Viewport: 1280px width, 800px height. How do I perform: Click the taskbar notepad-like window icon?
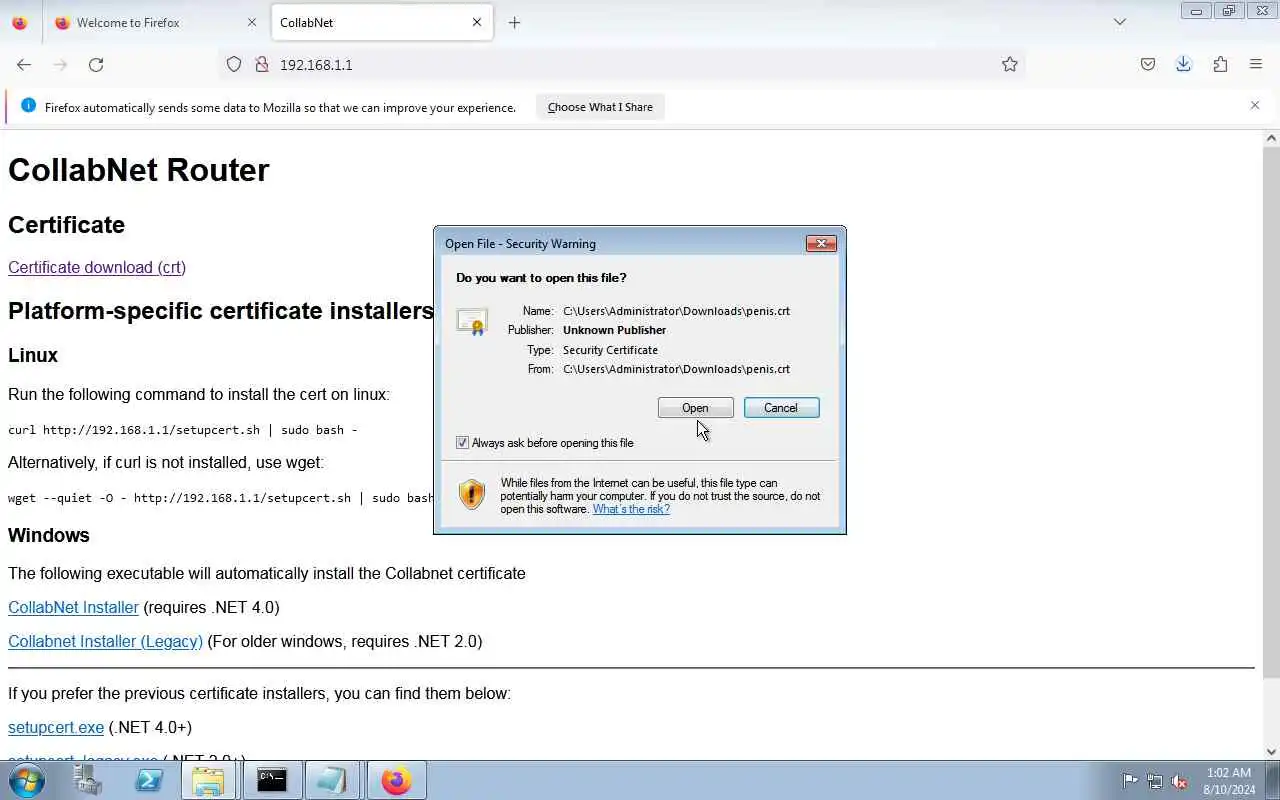point(332,780)
